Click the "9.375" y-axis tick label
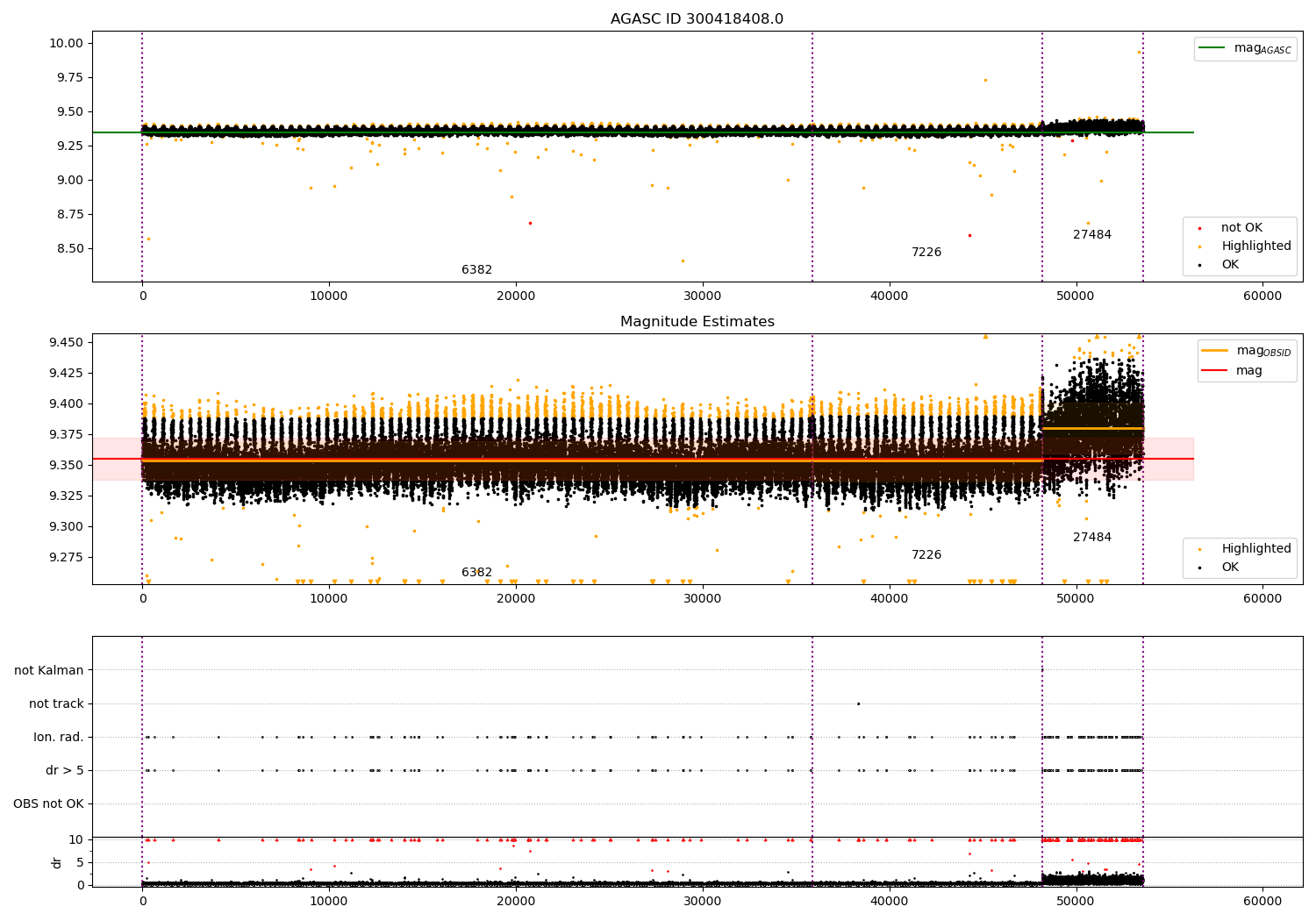The image size is (1316, 921). tap(66, 435)
